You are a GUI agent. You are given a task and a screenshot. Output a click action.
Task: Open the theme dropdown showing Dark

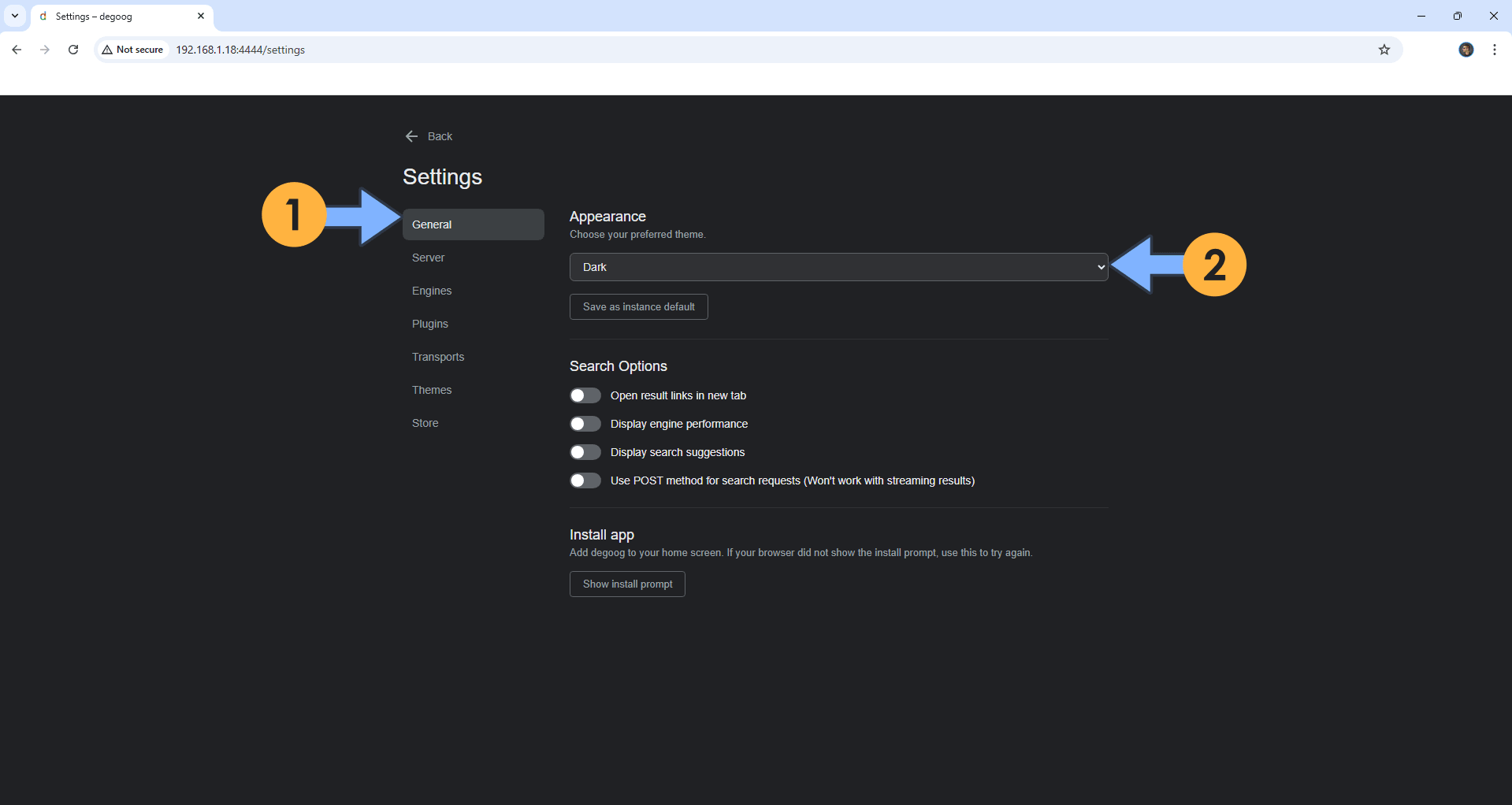pos(838,267)
